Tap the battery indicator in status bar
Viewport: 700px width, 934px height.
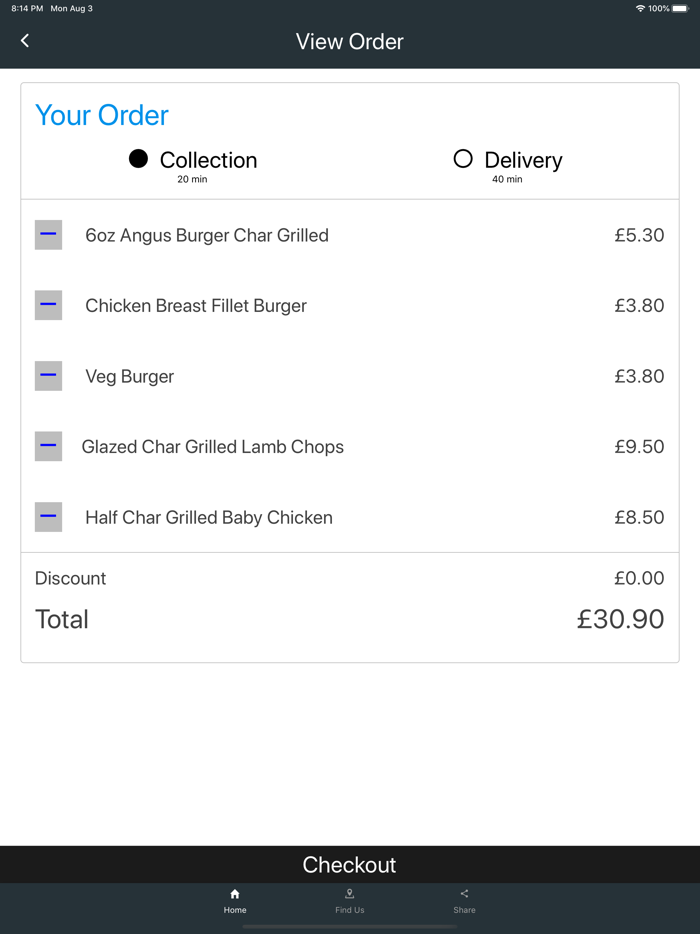[x=680, y=8]
